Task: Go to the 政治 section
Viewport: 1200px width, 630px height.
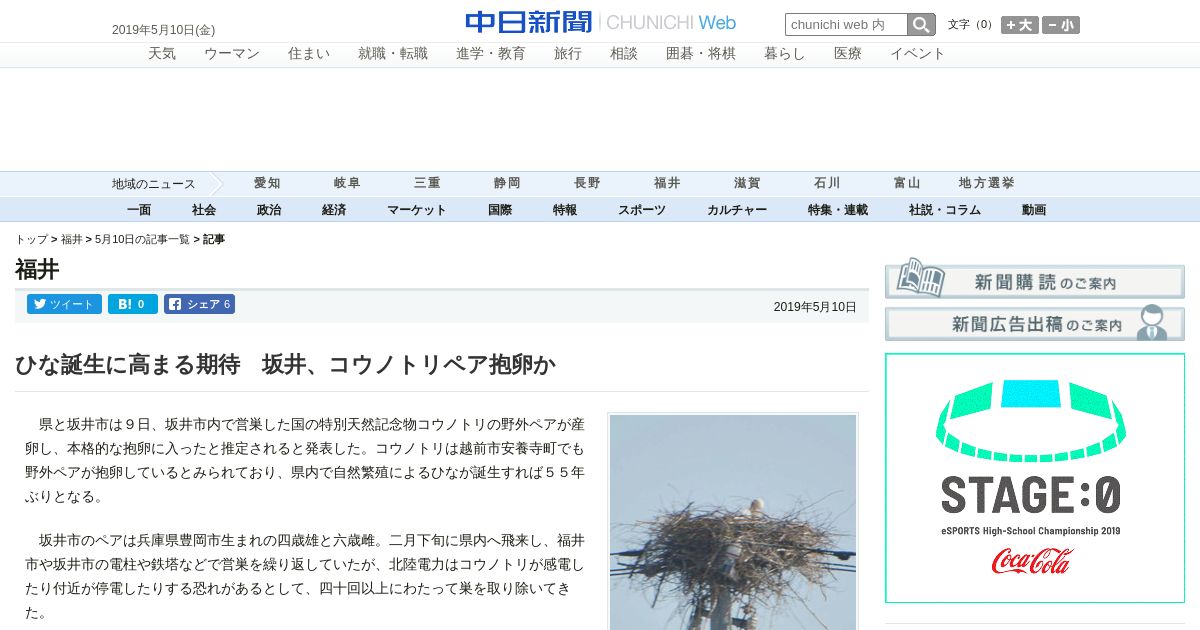Action: 269,210
